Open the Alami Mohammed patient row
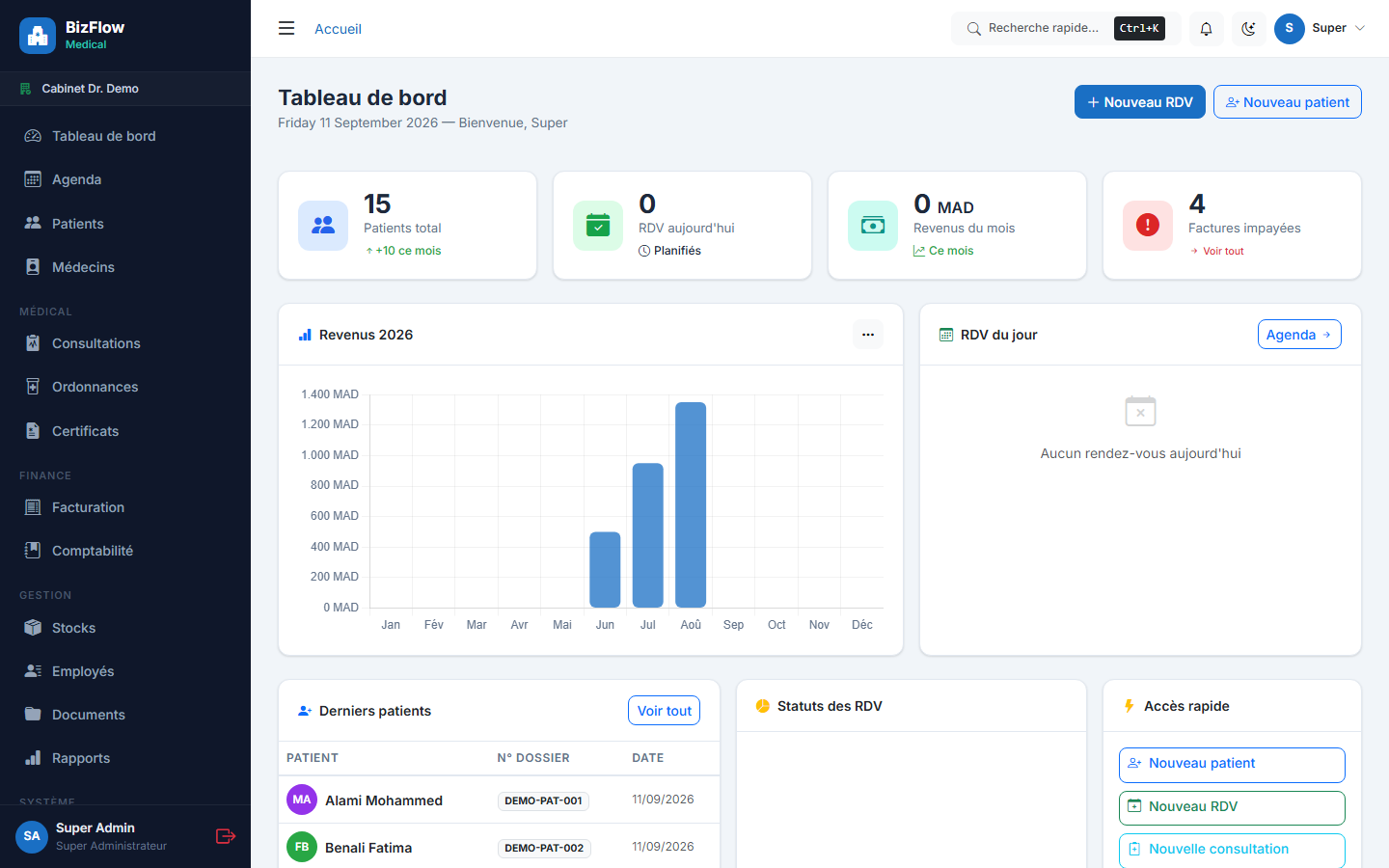The image size is (1389, 868). 499,800
